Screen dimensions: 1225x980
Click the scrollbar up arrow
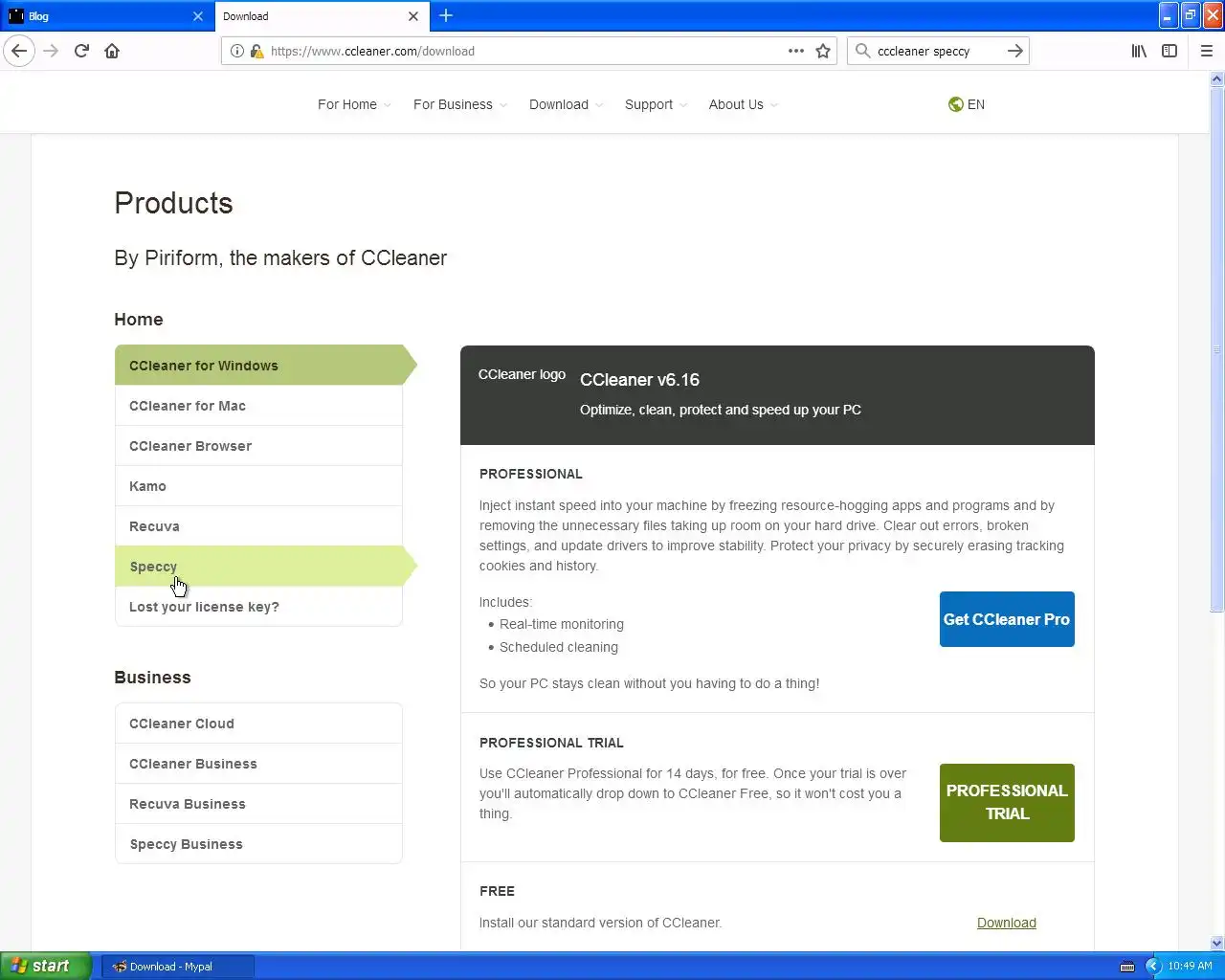click(1217, 79)
